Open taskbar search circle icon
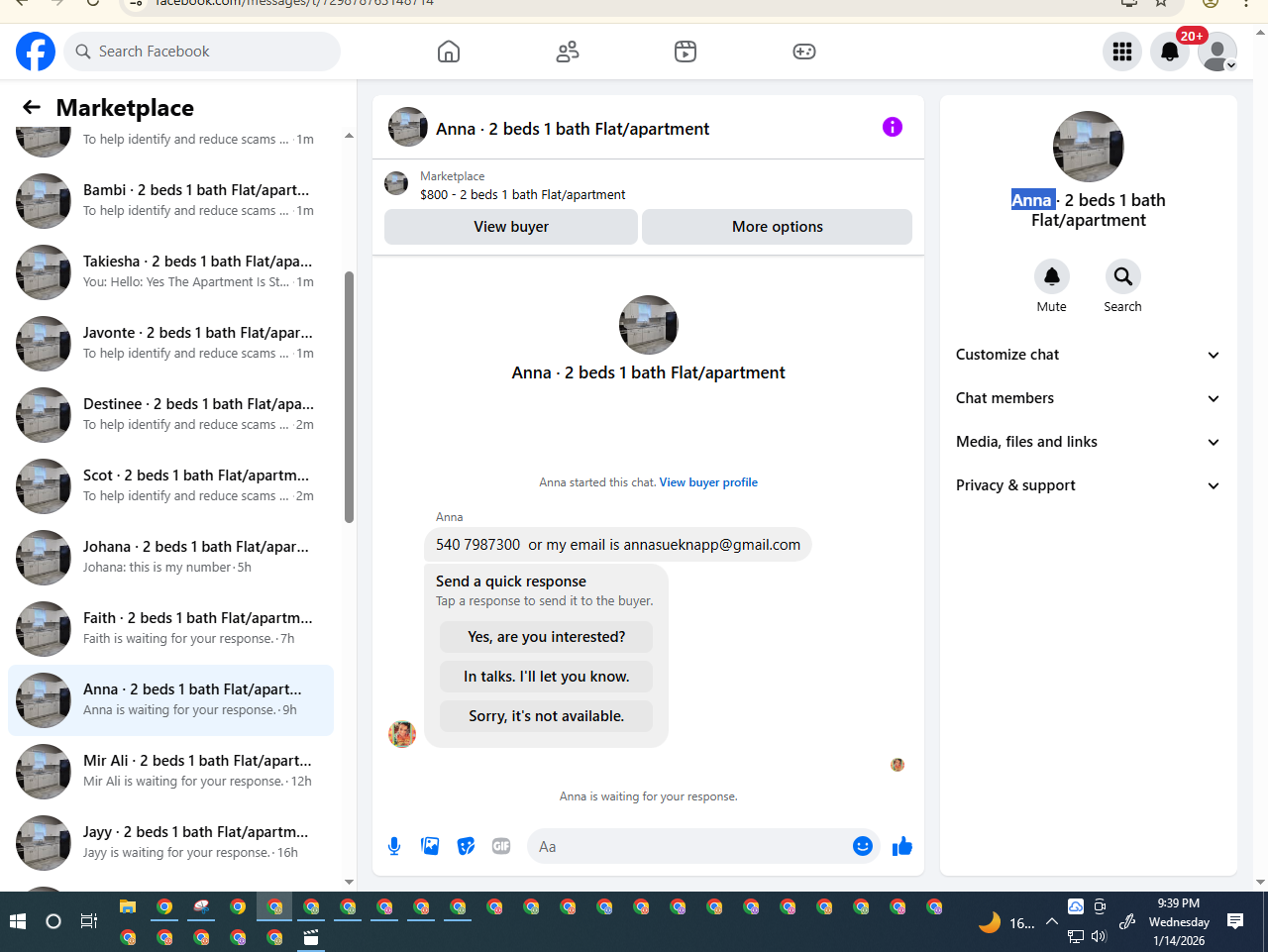Screen dimensions: 1268x952 pyautogui.click(x=53, y=921)
